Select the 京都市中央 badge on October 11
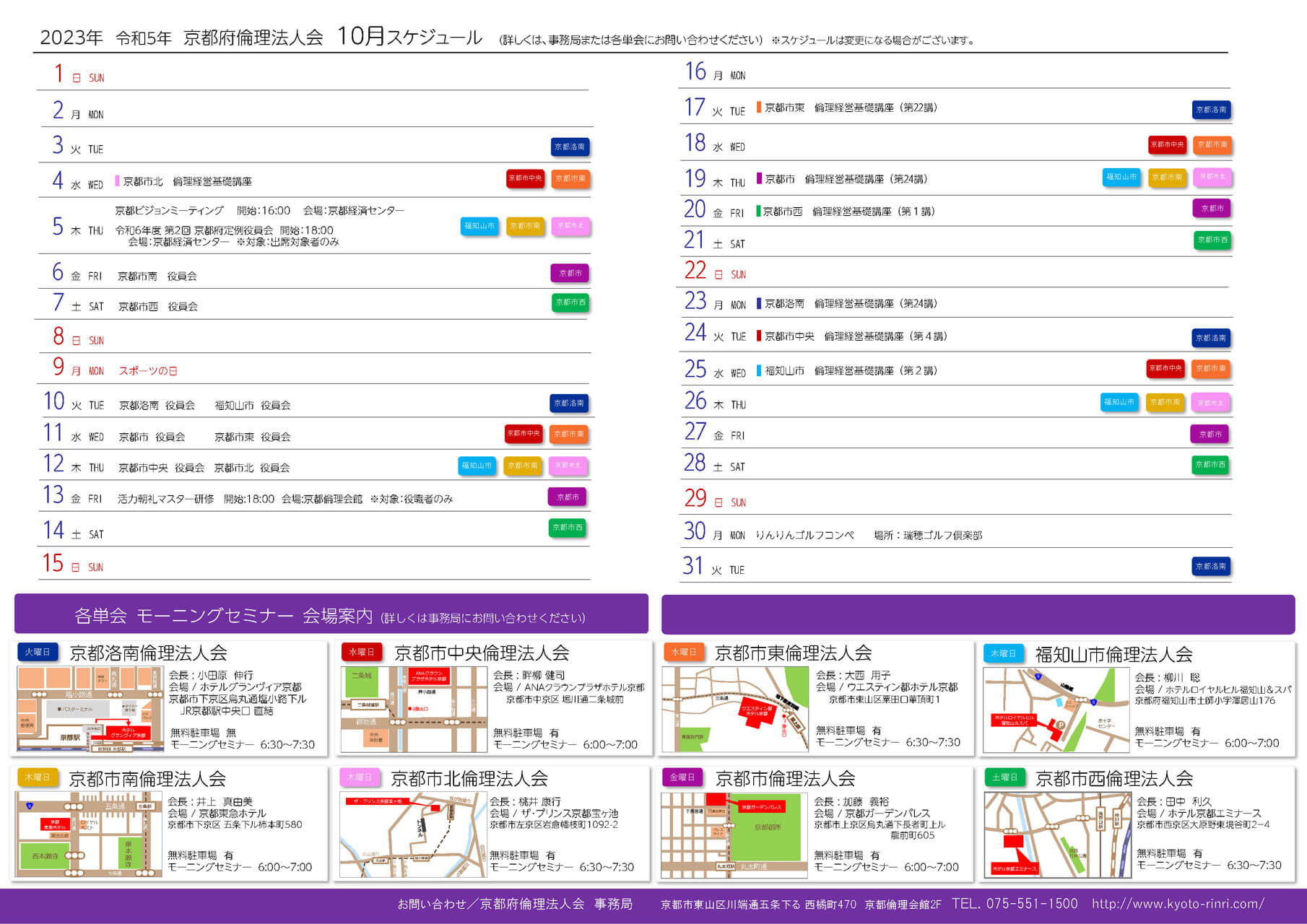Image resolution: width=1307 pixels, height=924 pixels. pos(524,433)
